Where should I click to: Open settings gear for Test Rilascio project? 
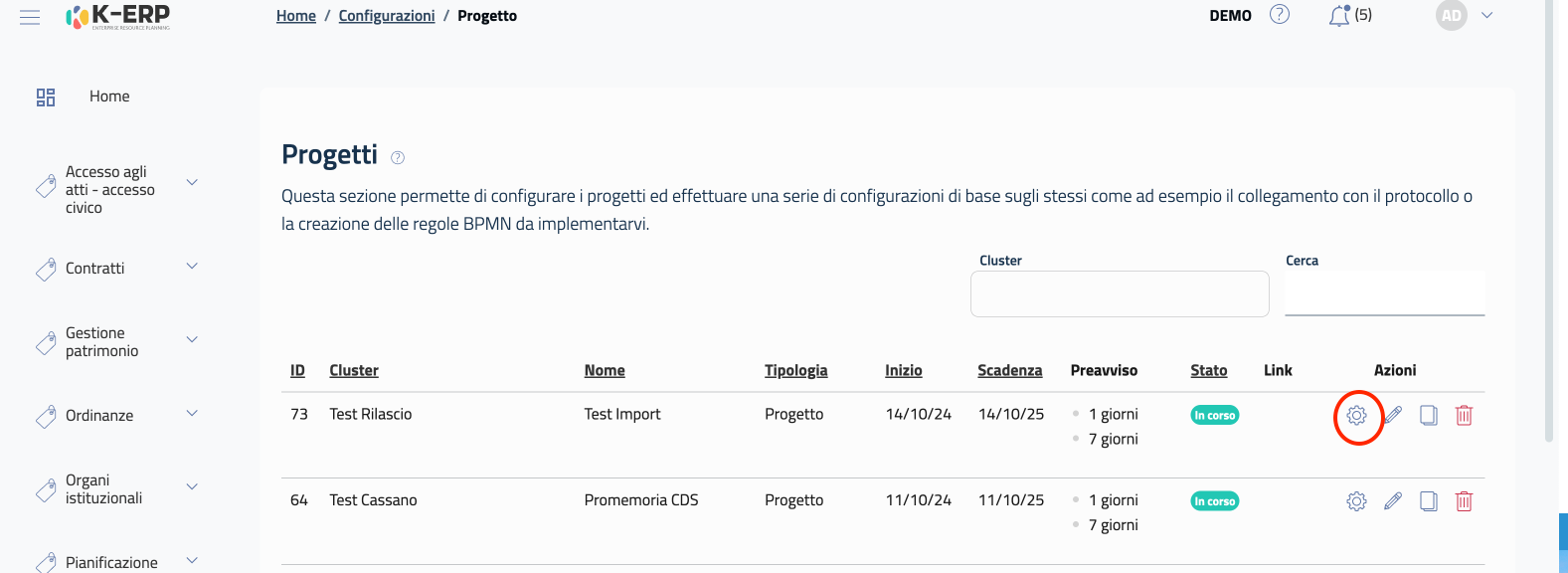click(1356, 416)
